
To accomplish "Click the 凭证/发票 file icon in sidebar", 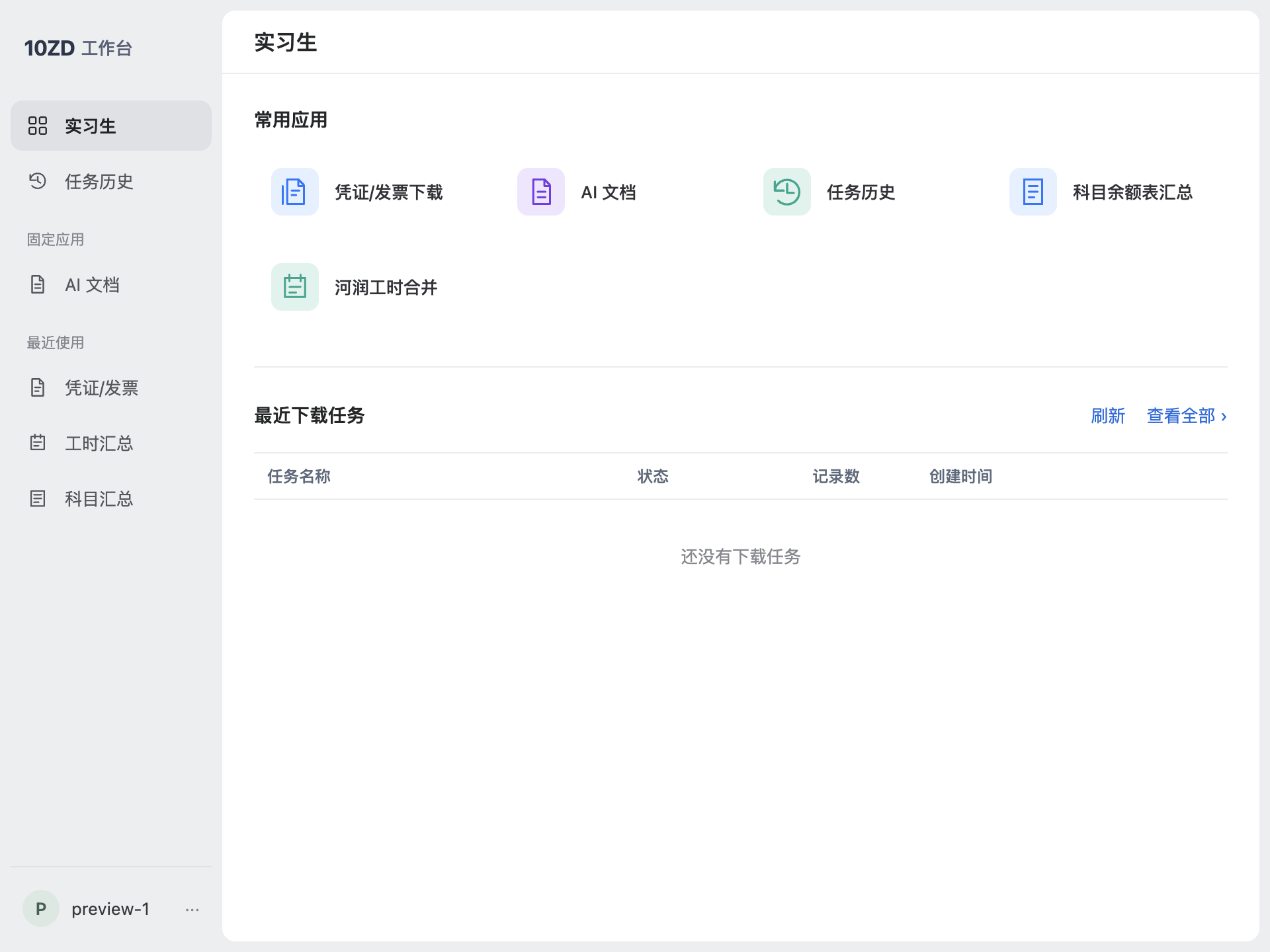I will point(38,387).
